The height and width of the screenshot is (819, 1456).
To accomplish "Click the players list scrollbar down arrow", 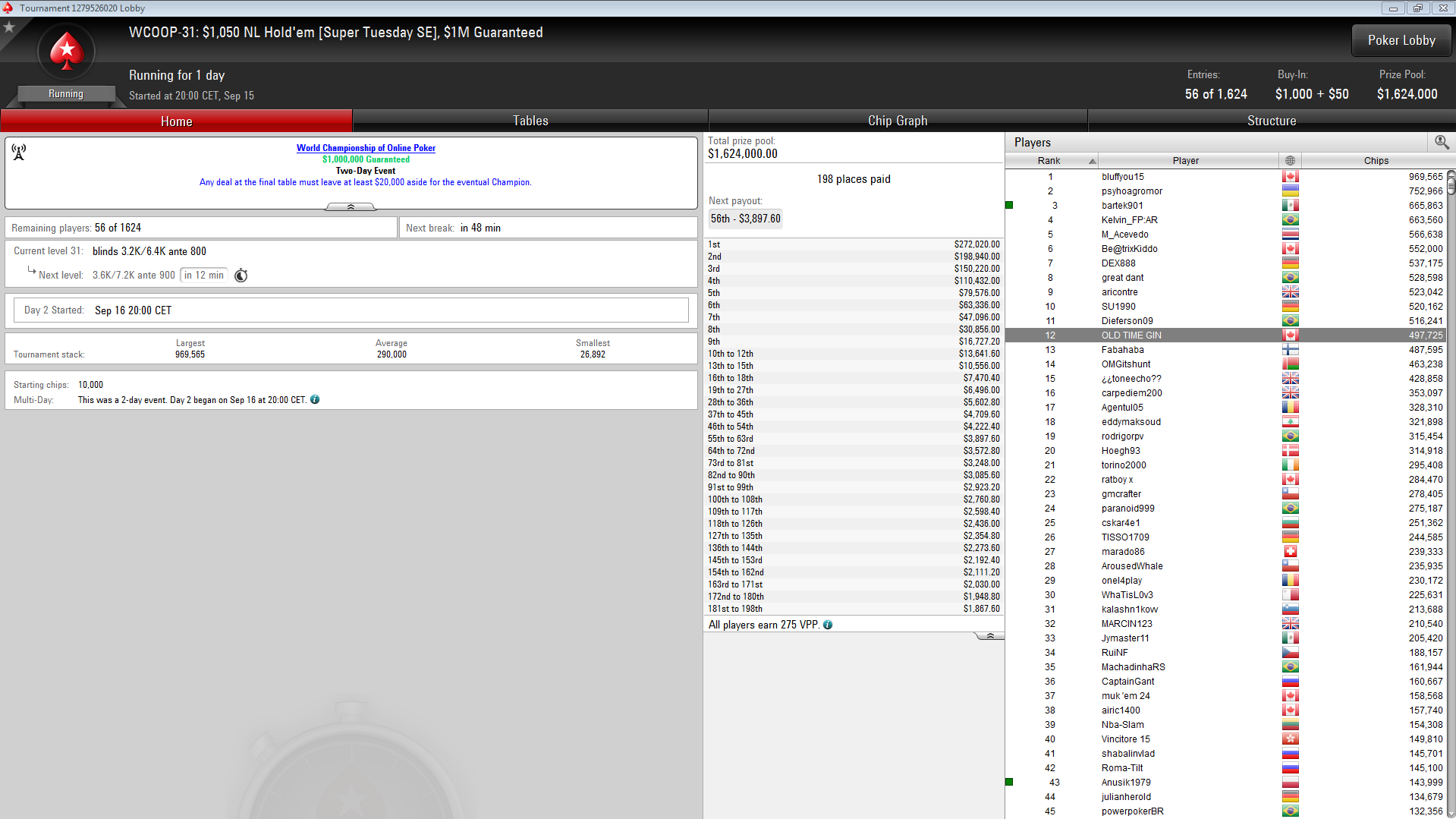I will pos(1451,813).
